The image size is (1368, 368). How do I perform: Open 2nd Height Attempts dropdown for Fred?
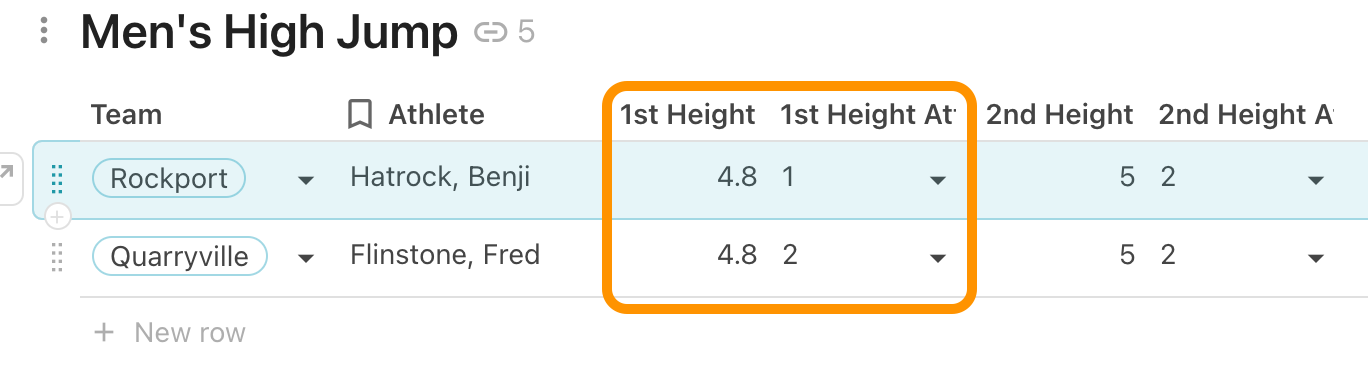pos(1316,259)
